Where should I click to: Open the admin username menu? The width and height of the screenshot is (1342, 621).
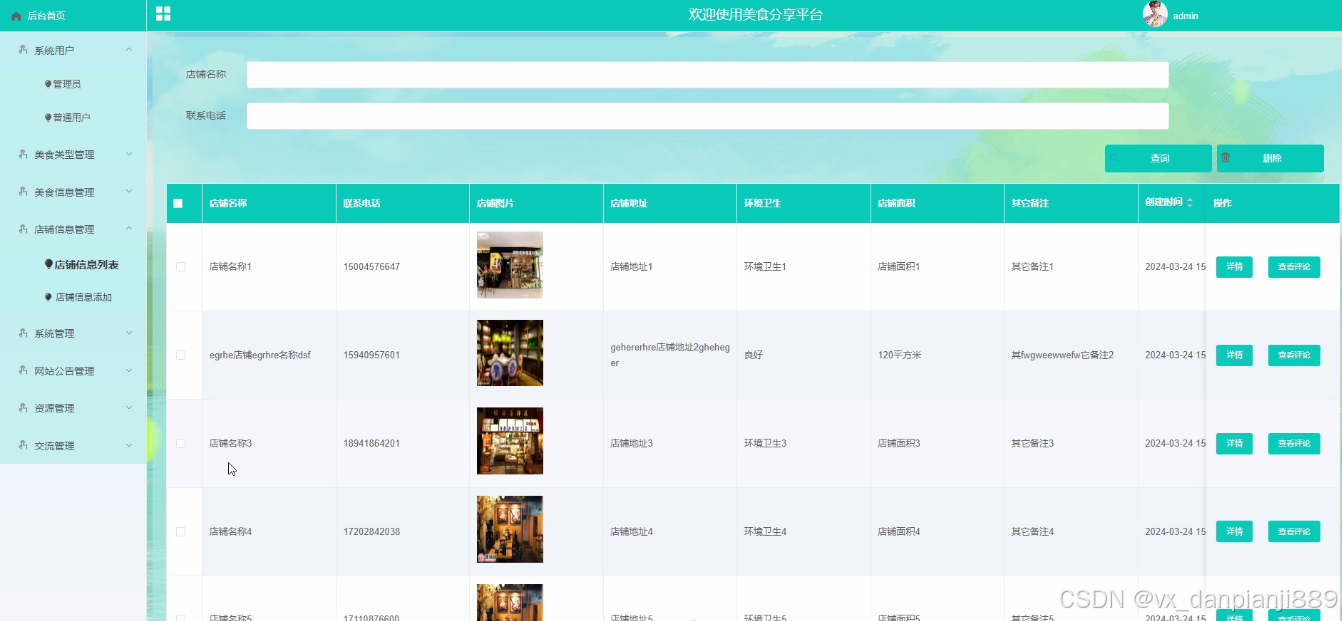point(1186,16)
